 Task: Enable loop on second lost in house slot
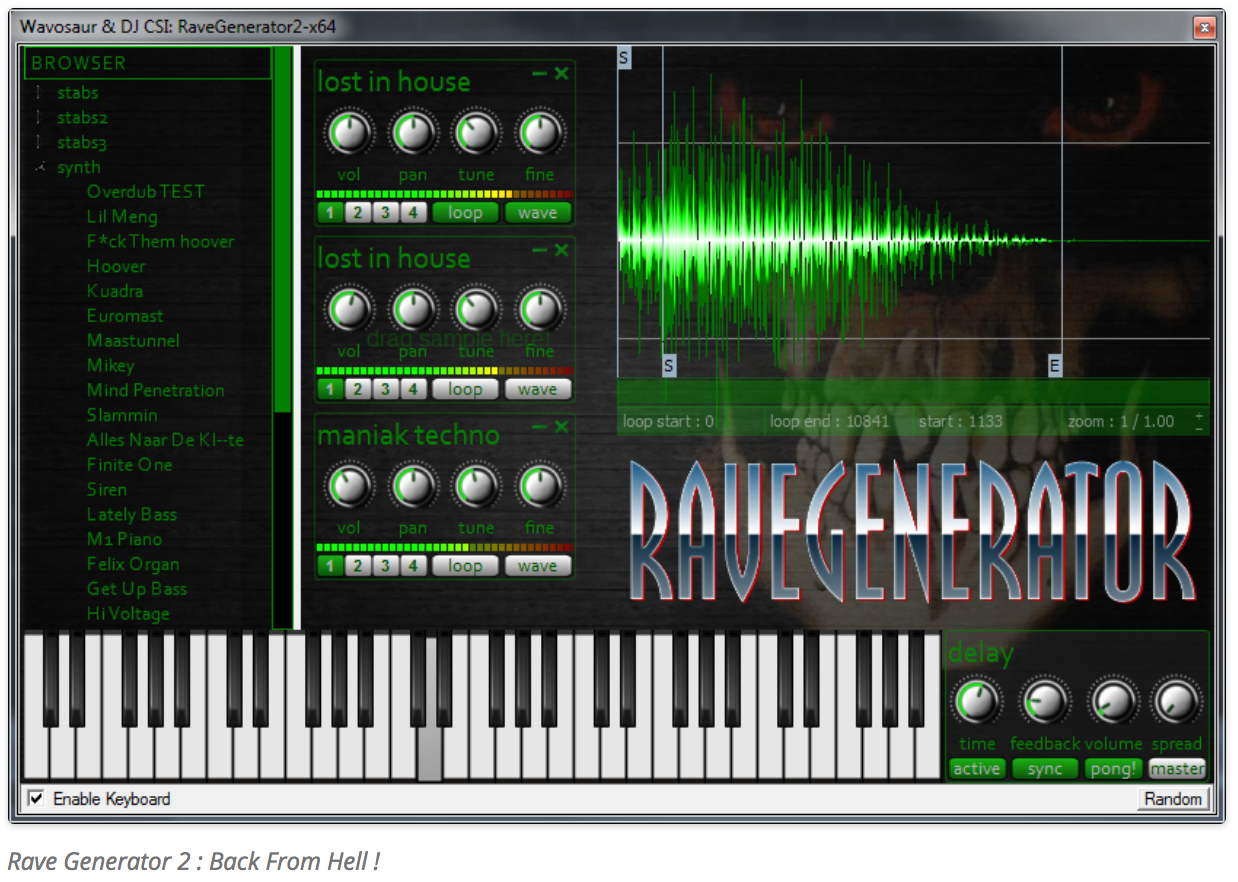(x=465, y=389)
